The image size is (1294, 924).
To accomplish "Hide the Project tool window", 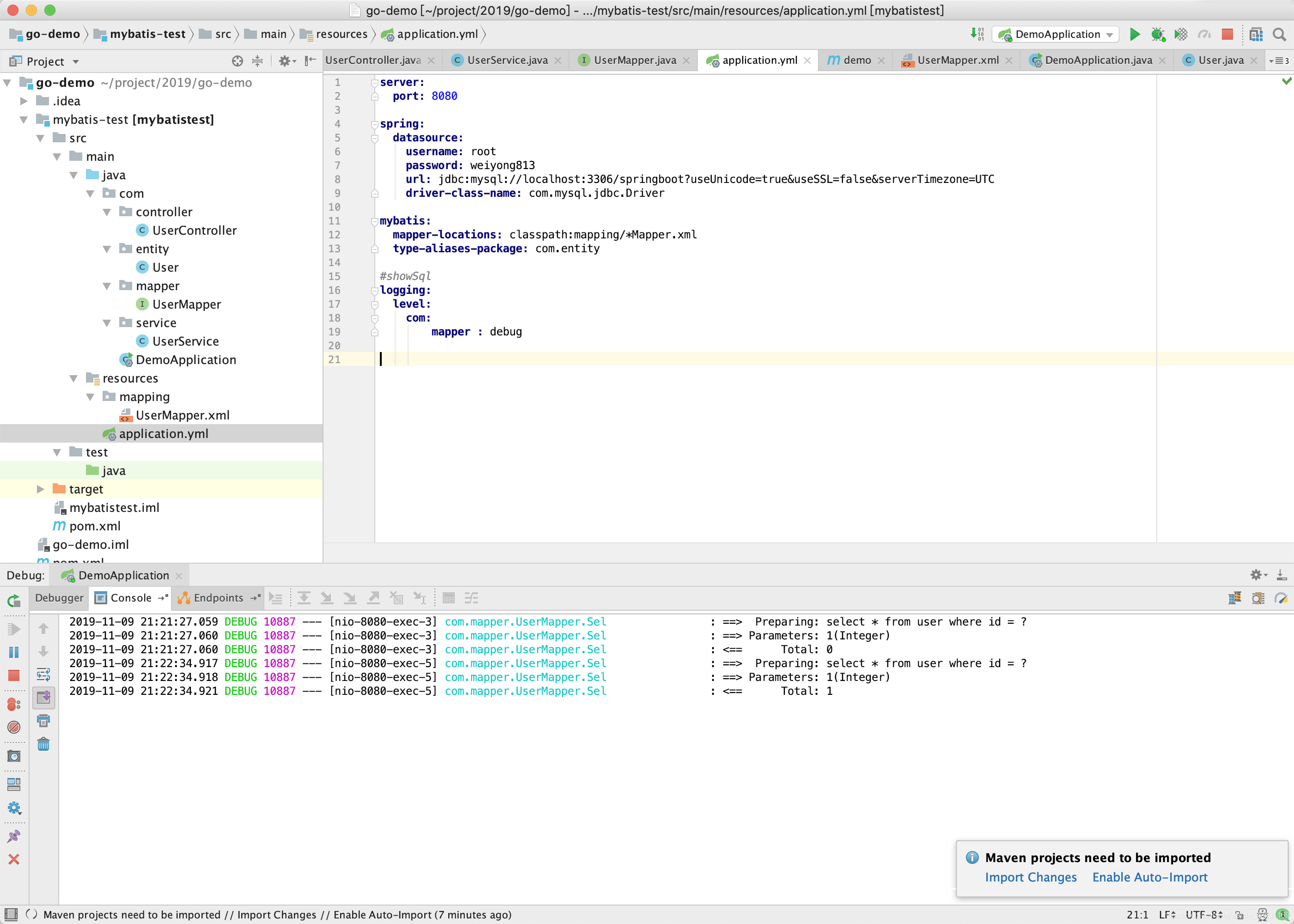I will [x=310, y=61].
